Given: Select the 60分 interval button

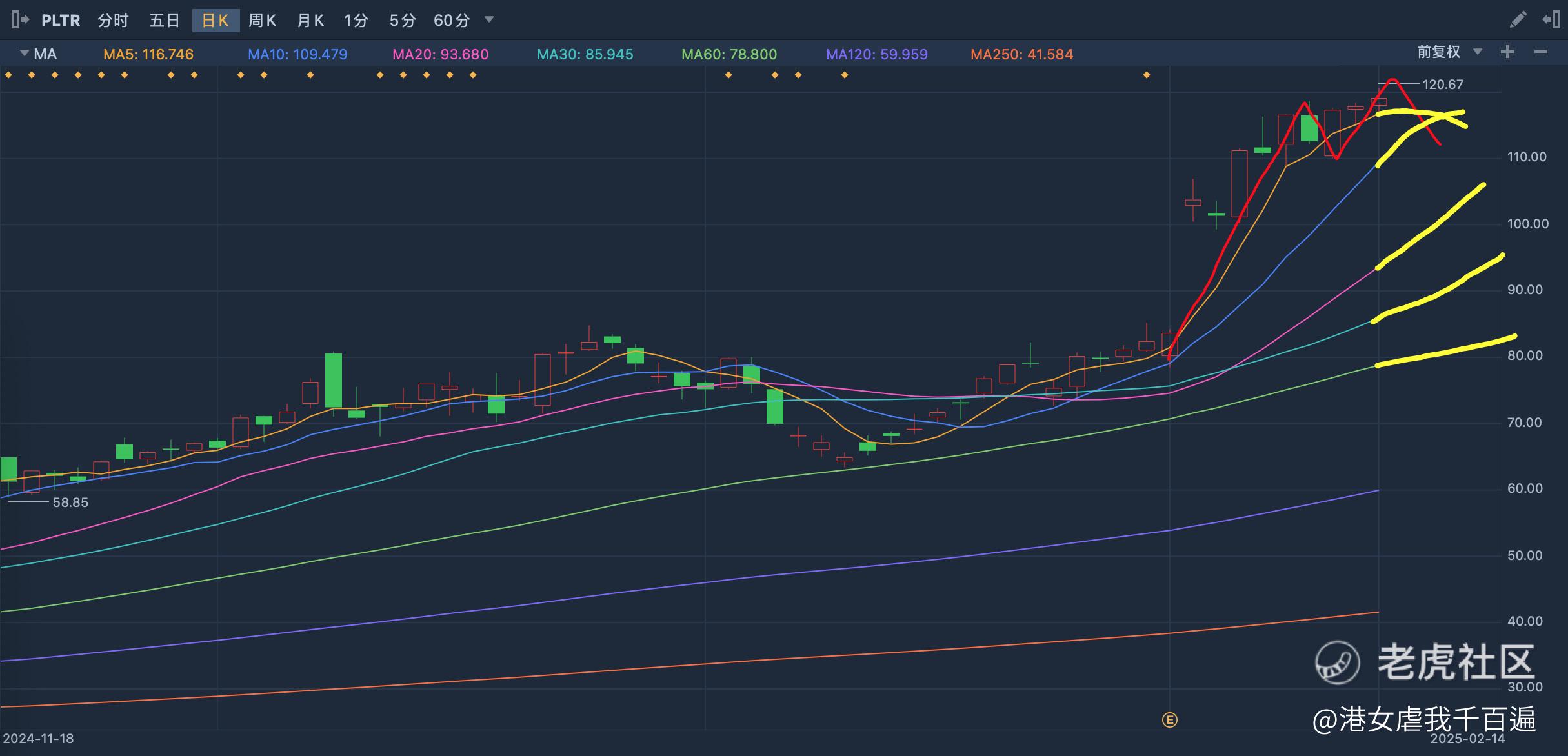Looking at the screenshot, I should [451, 21].
